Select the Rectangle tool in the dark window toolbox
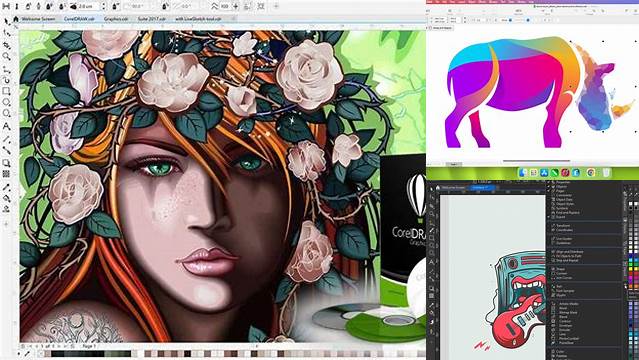The image size is (639, 360). (x=432, y=238)
